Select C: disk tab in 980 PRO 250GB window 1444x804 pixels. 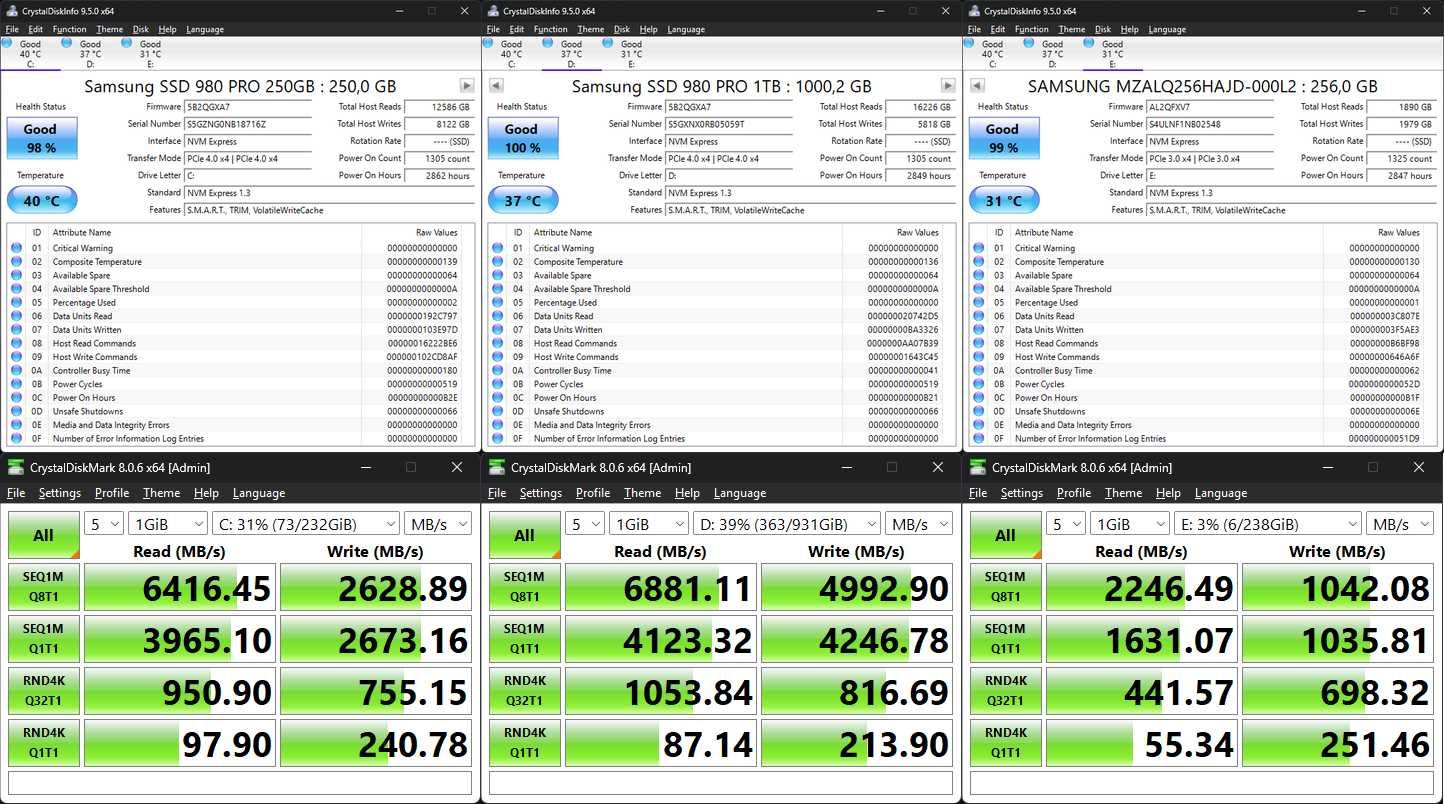30,53
